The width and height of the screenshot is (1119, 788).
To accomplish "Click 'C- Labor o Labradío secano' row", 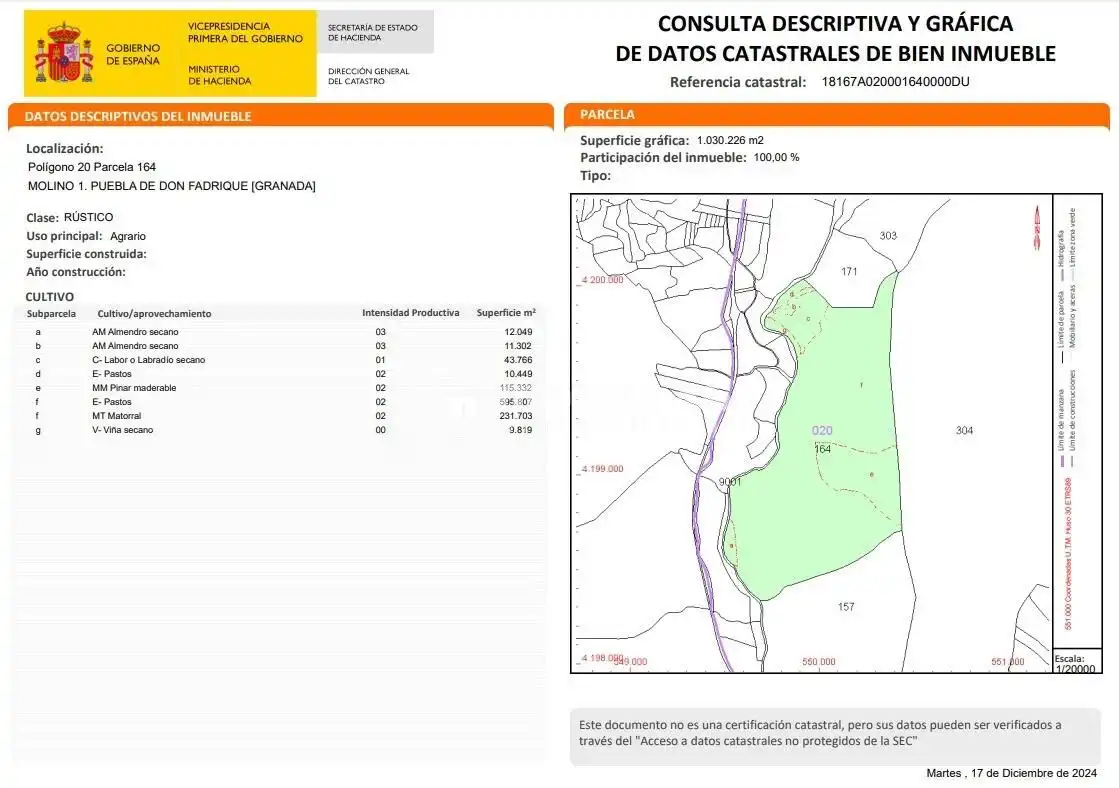I will coord(148,360).
